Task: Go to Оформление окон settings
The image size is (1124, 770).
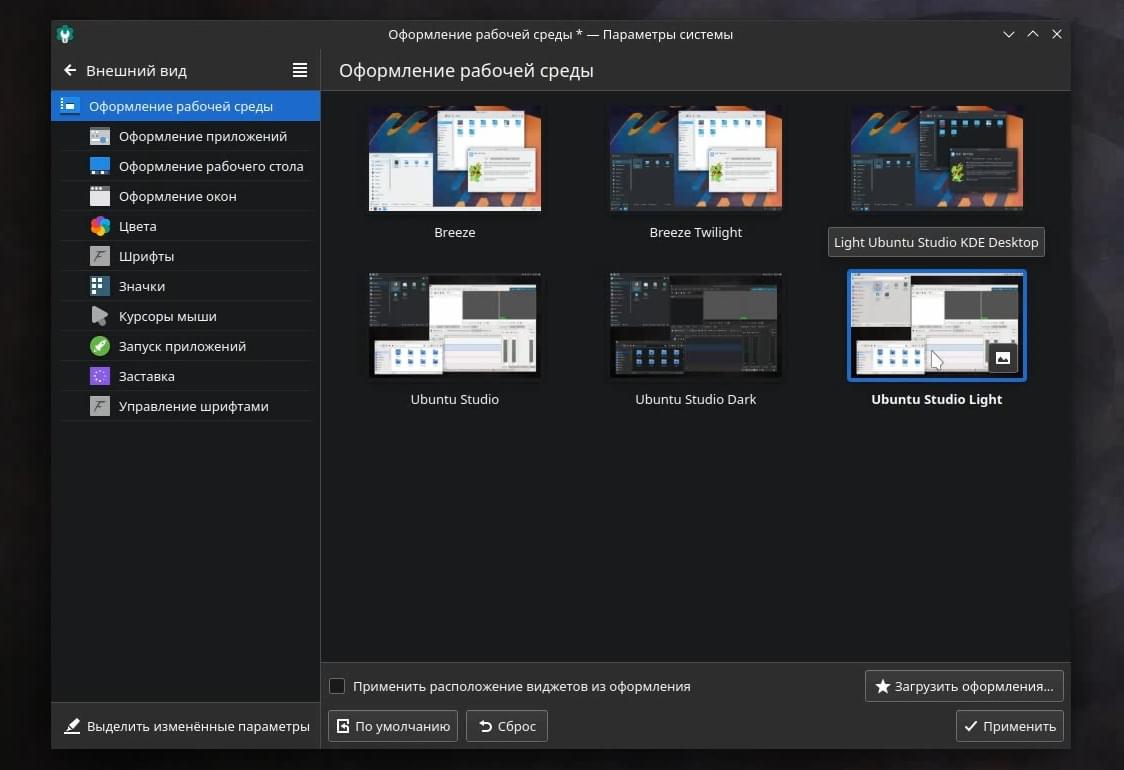Action: [186, 196]
